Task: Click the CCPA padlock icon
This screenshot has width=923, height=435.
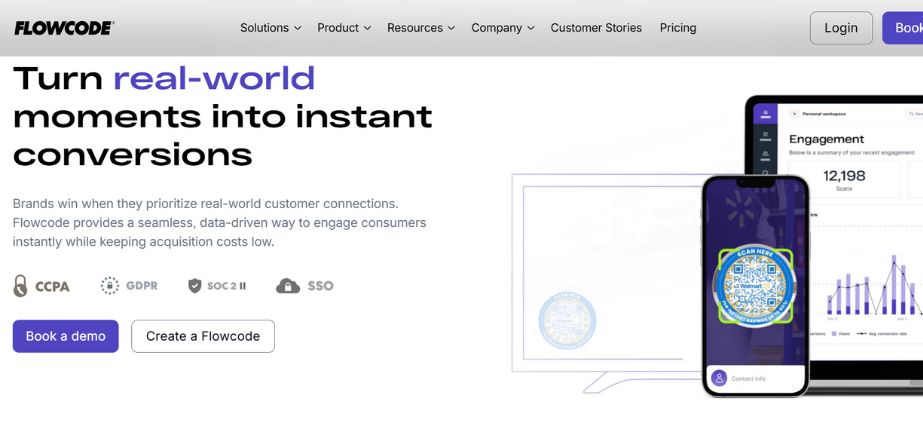Action: (x=20, y=286)
